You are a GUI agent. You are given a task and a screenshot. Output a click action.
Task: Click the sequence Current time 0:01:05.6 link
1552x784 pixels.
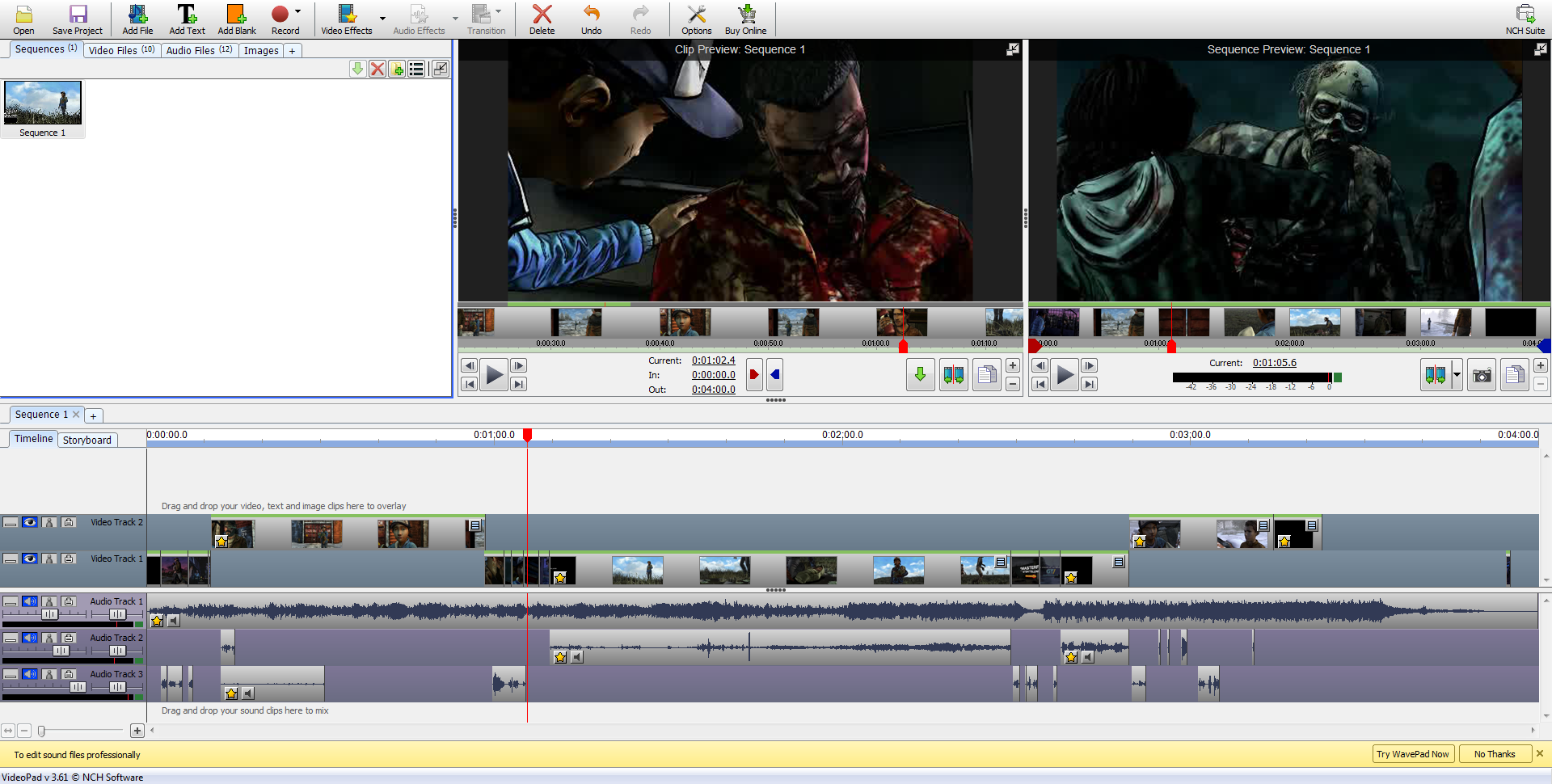point(1275,363)
